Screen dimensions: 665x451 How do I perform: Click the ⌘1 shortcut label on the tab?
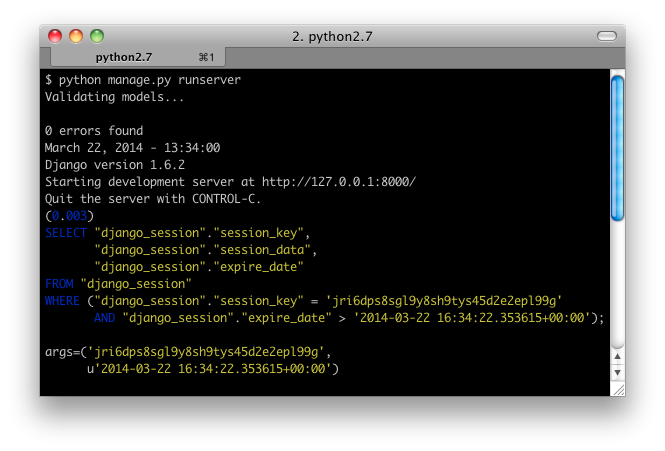207,57
